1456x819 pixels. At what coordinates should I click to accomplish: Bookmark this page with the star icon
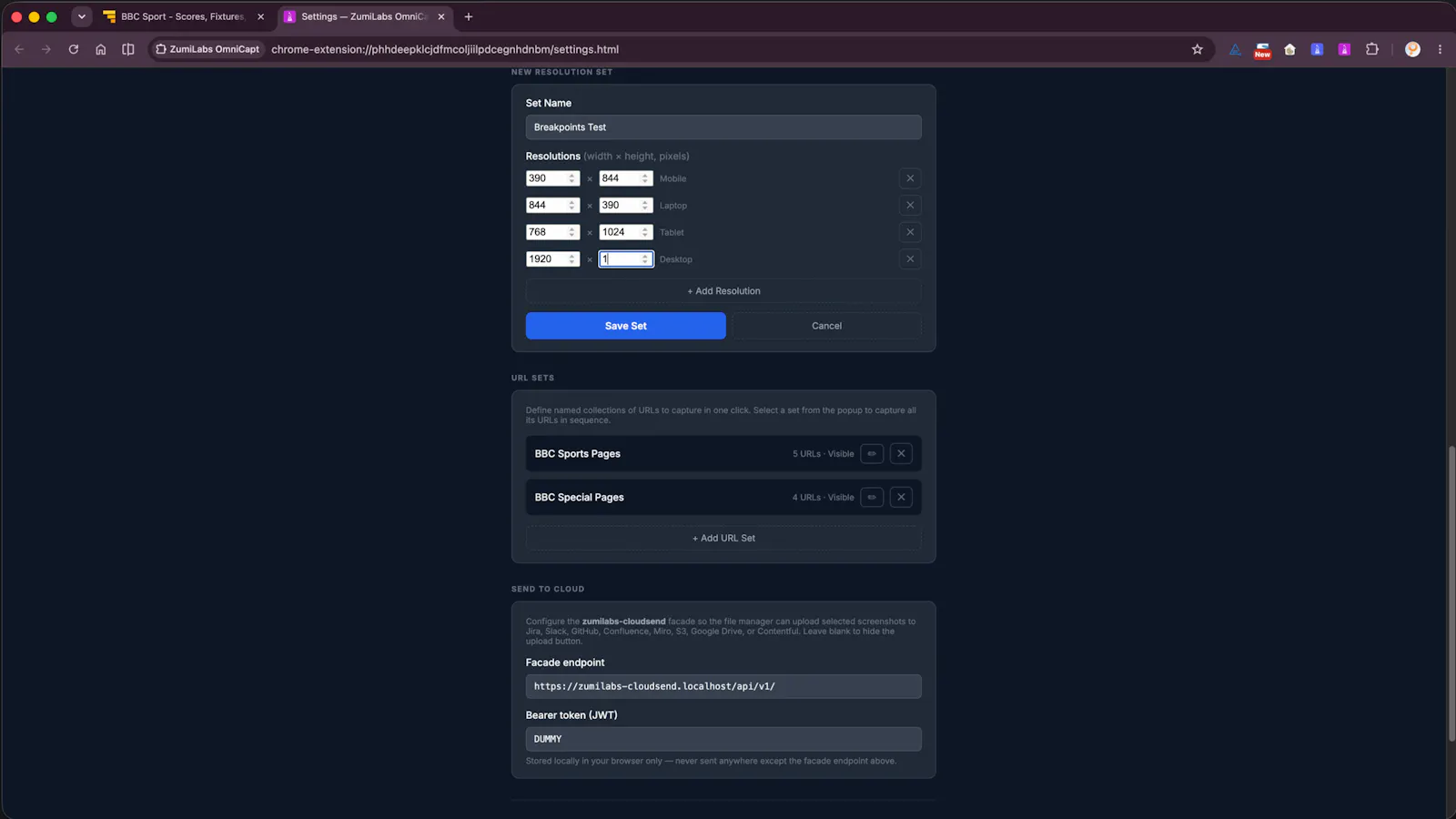(x=1198, y=49)
